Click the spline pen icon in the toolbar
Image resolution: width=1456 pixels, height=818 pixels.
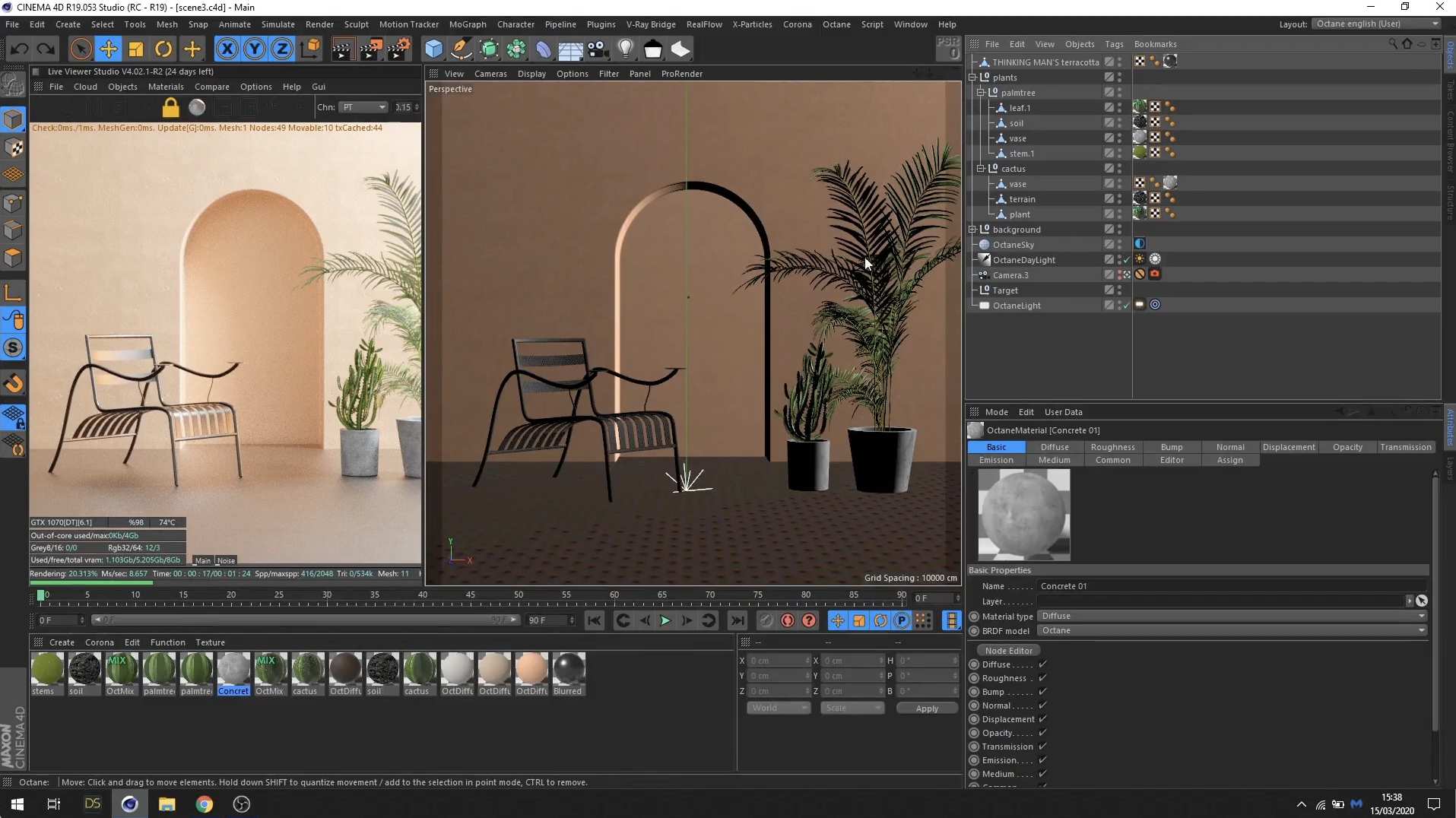(x=460, y=49)
